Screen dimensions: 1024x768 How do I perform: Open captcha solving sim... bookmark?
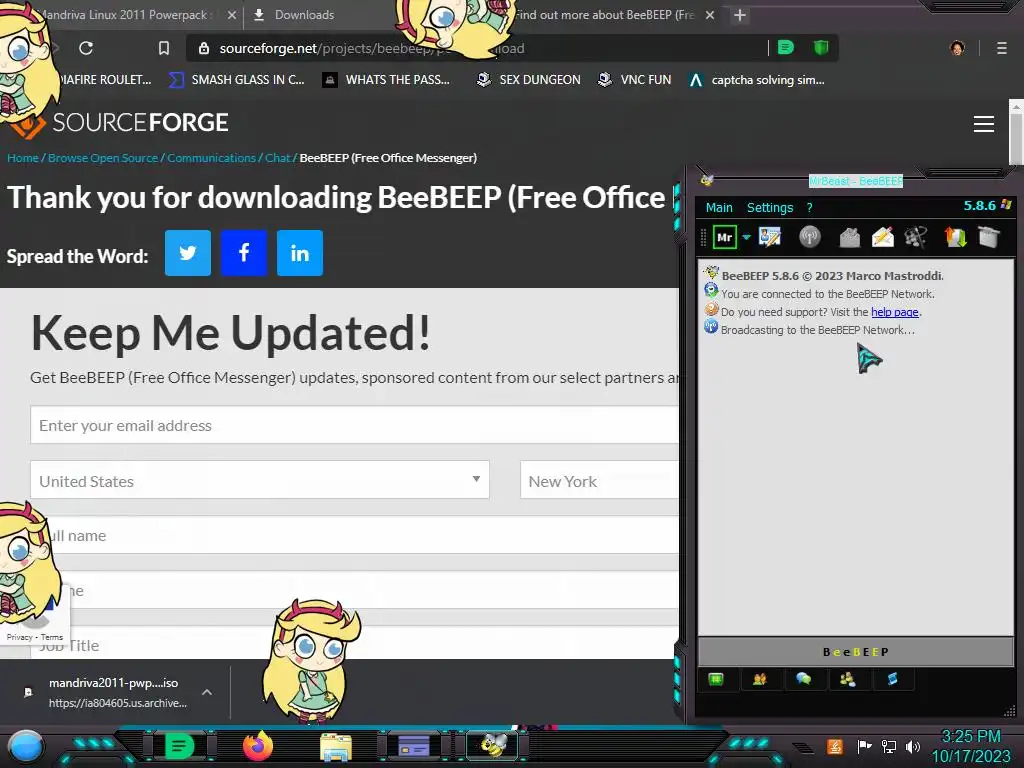pyautogui.click(x=757, y=80)
